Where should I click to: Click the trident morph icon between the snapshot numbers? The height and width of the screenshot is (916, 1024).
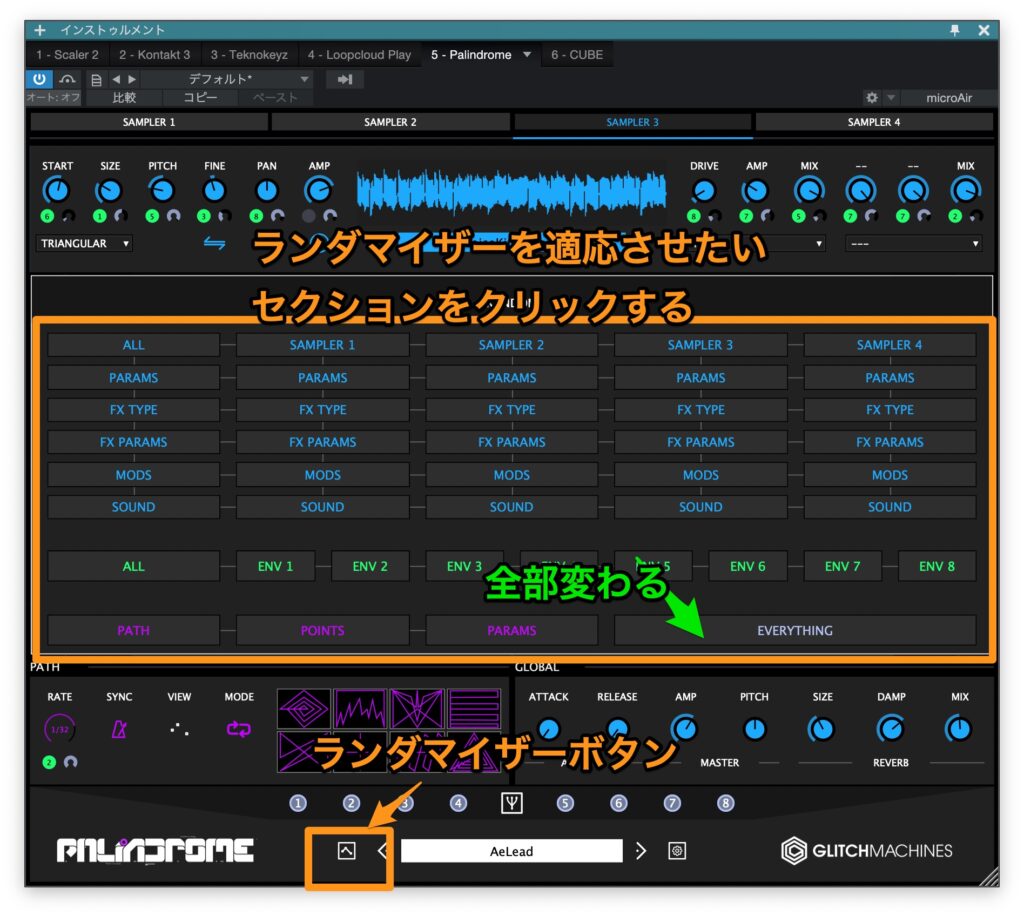[x=512, y=802]
